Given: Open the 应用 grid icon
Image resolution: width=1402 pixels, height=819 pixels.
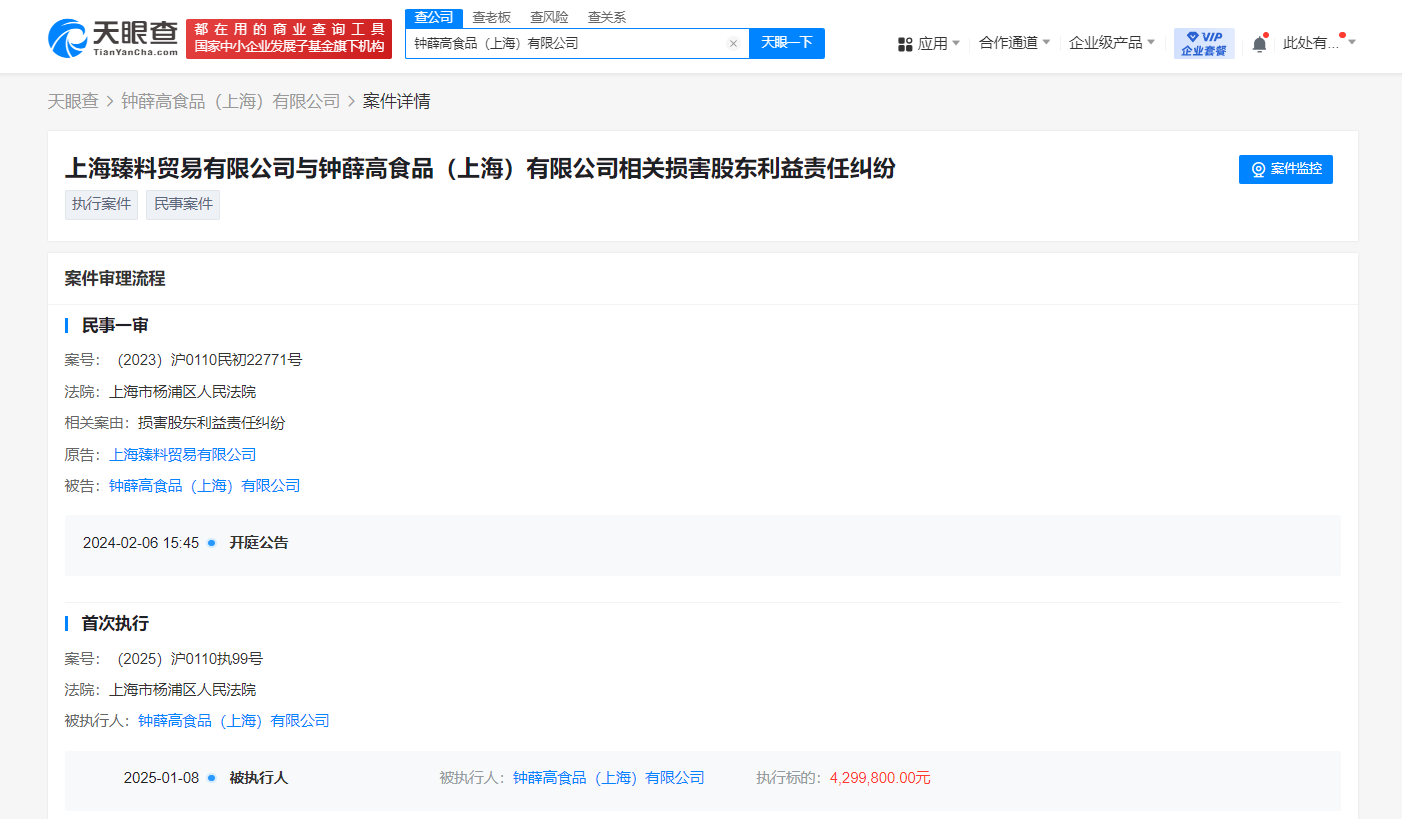Looking at the screenshot, I should [x=905, y=44].
